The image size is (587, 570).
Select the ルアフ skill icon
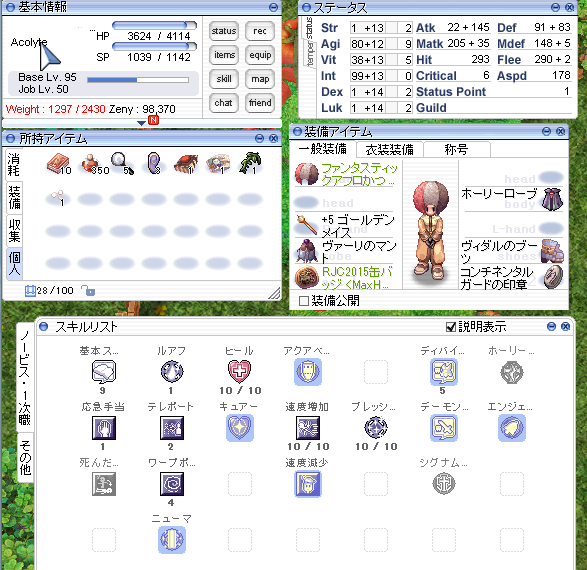coord(172,372)
